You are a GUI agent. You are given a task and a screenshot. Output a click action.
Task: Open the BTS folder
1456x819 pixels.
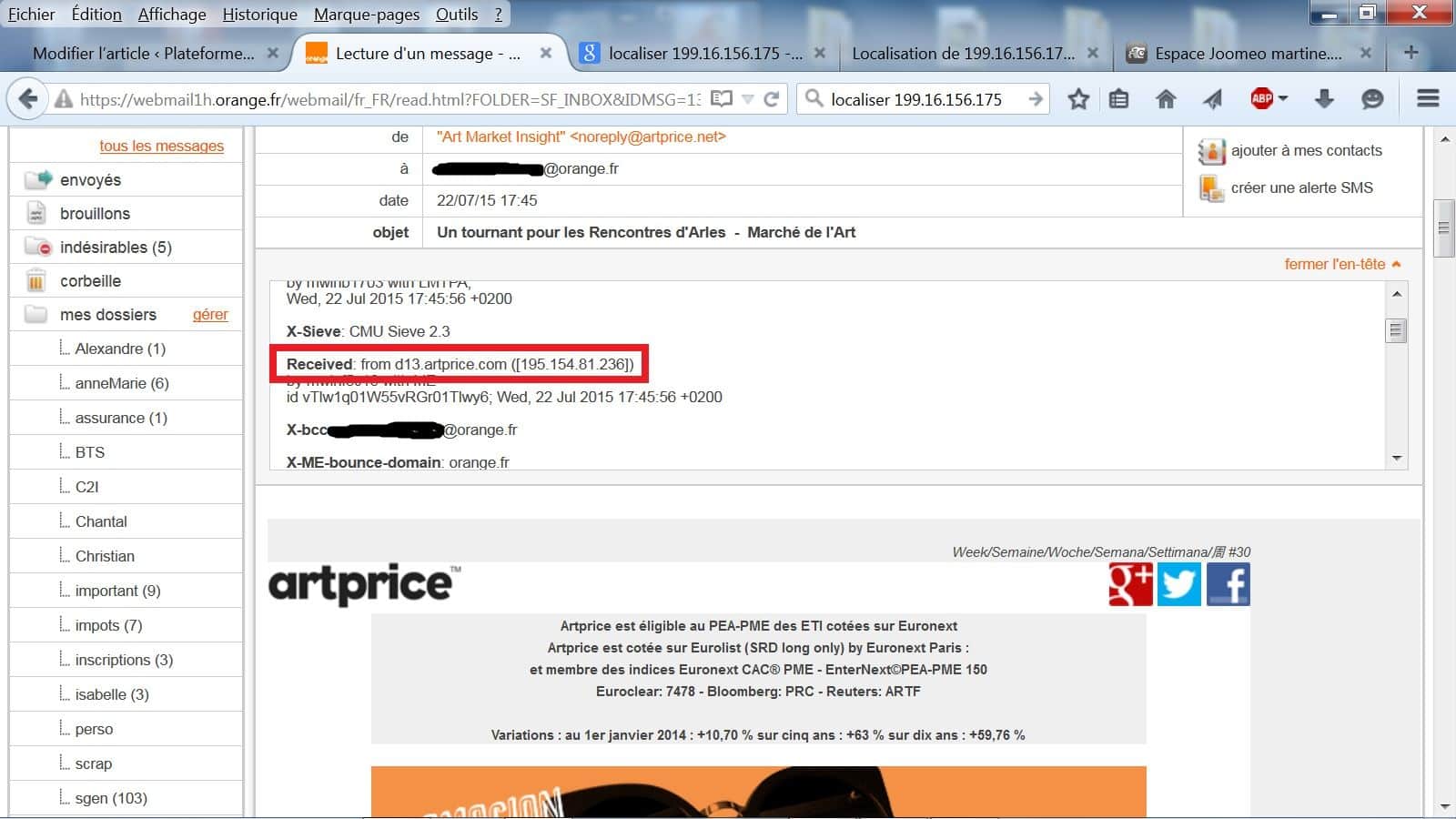(x=90, y=453)
